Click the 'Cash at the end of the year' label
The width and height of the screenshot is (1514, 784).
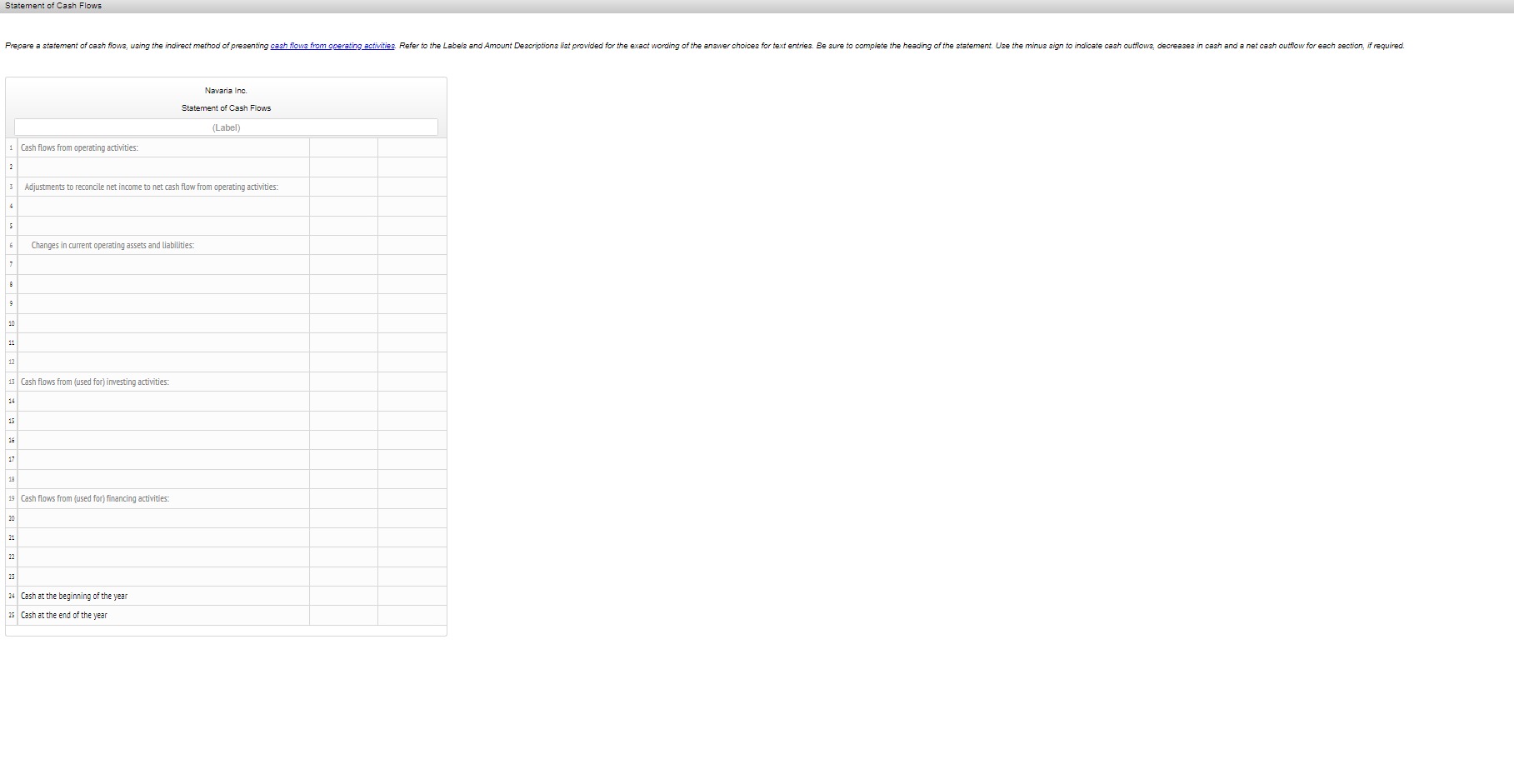tap(64, 616)
